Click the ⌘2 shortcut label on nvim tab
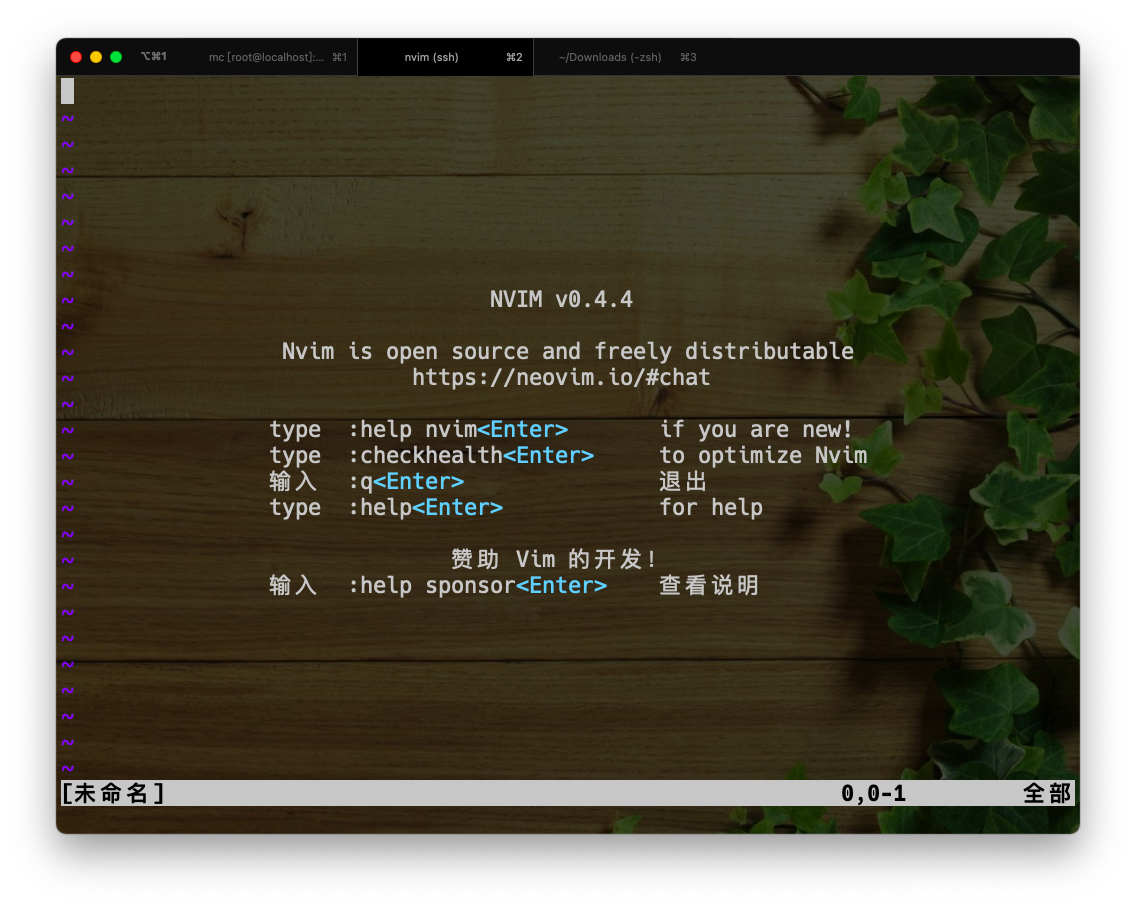 click(x=514, y=57)
